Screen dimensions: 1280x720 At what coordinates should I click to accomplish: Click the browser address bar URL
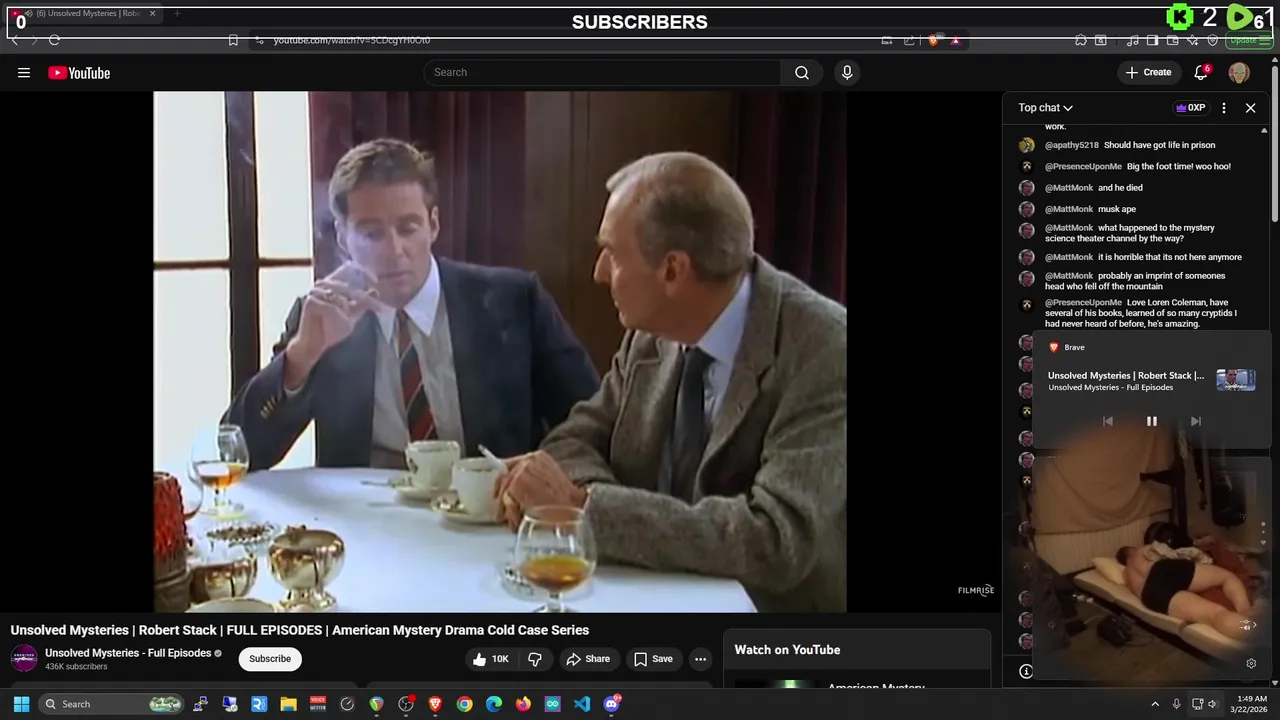point(352,40)
